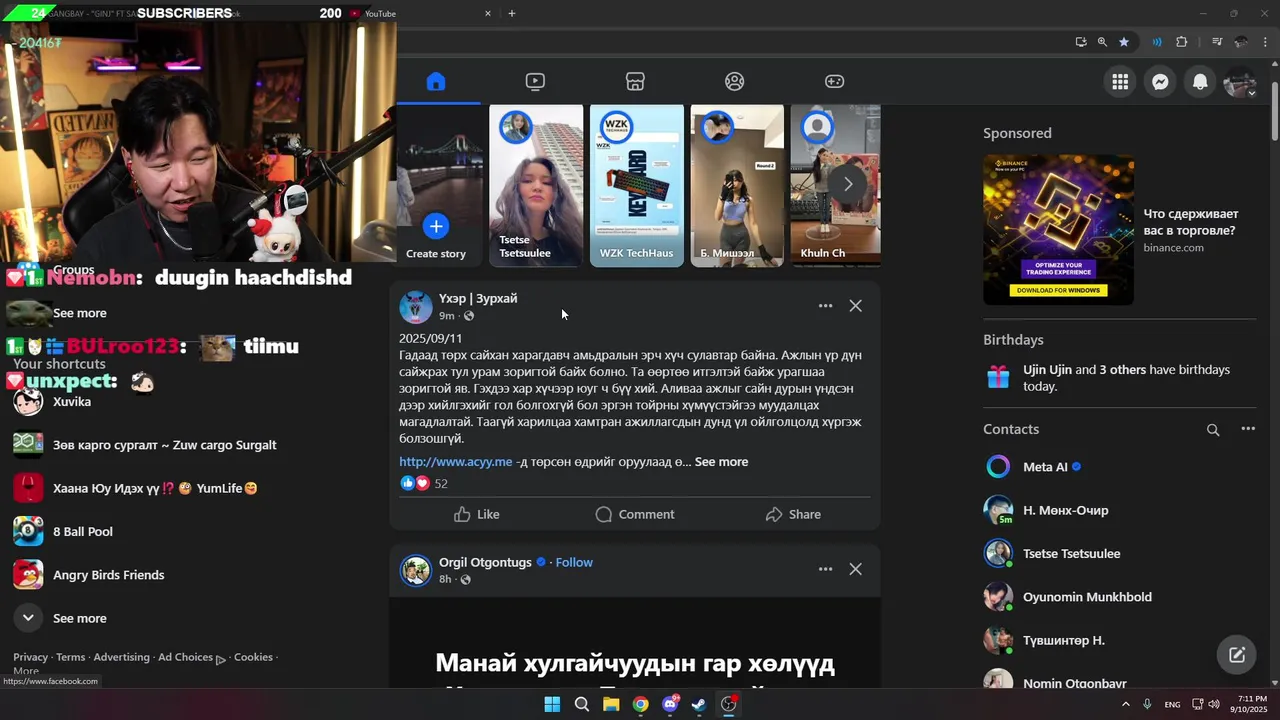
Task: Share the Үхэр | Зурхай post
Action: pyautogui.click(x=793, y=514)
